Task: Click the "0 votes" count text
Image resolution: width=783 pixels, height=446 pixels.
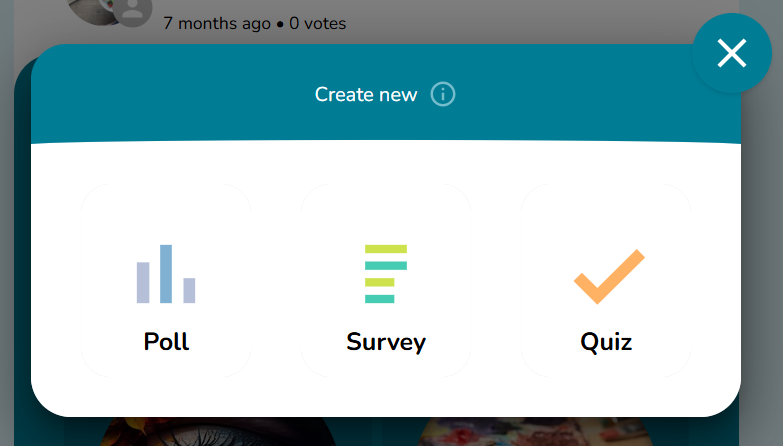Action: pyautogui.click(x=318, y=23)
